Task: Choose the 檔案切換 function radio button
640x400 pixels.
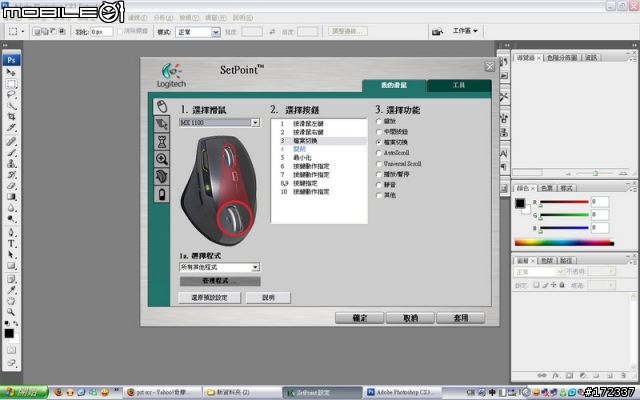Action: (x=379, y=142)
